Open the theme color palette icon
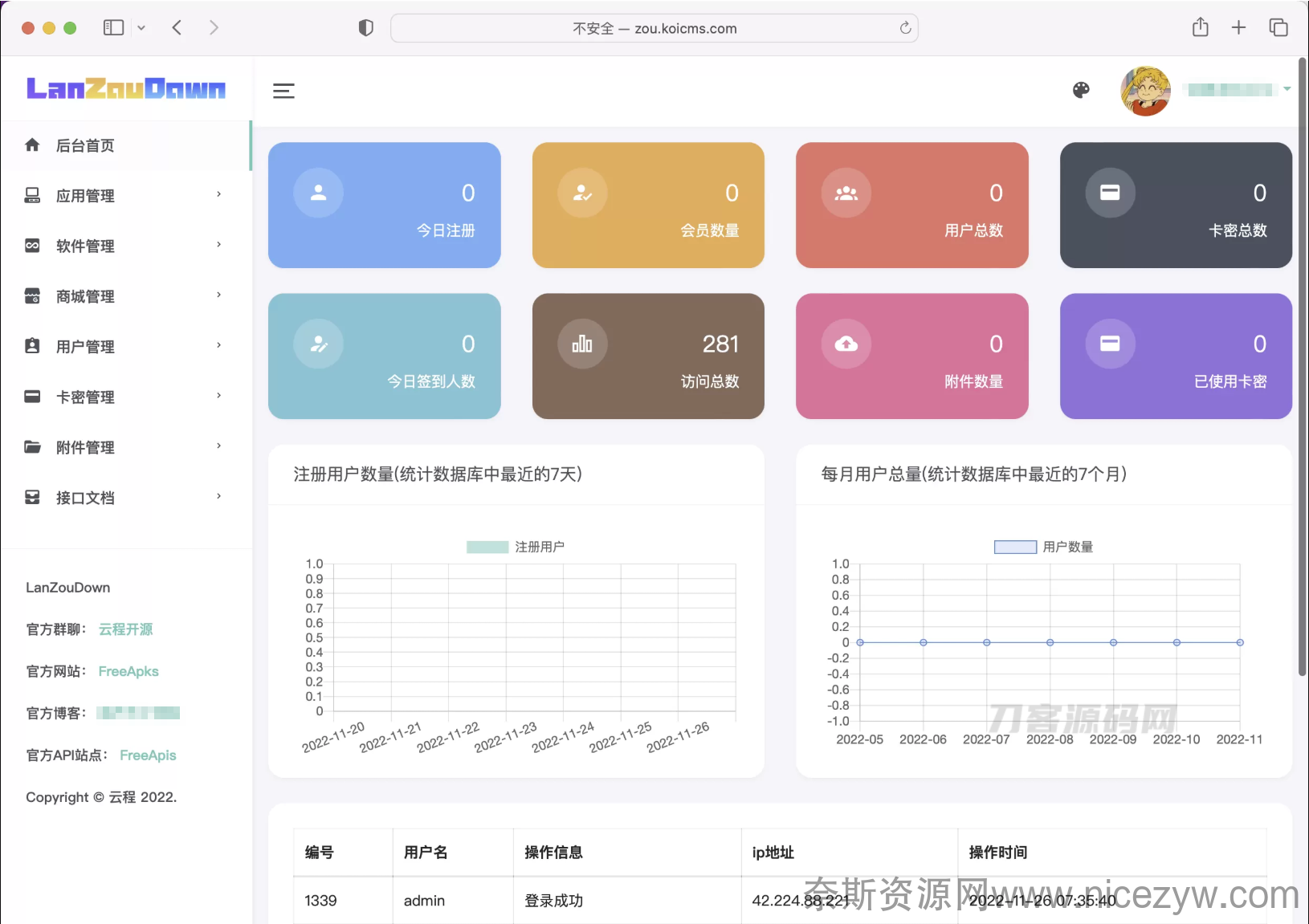Screen dimensions: 1309x924 [1081, 90]
